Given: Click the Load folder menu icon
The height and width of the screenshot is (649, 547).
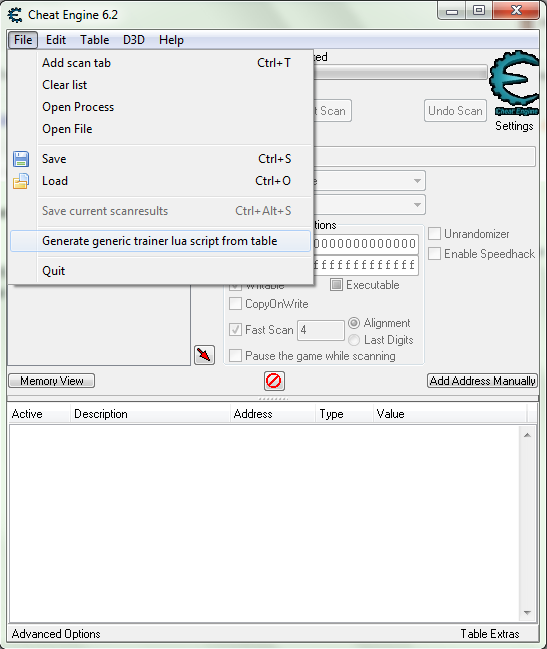Looking at the screenshot, I should pos(21,181).
